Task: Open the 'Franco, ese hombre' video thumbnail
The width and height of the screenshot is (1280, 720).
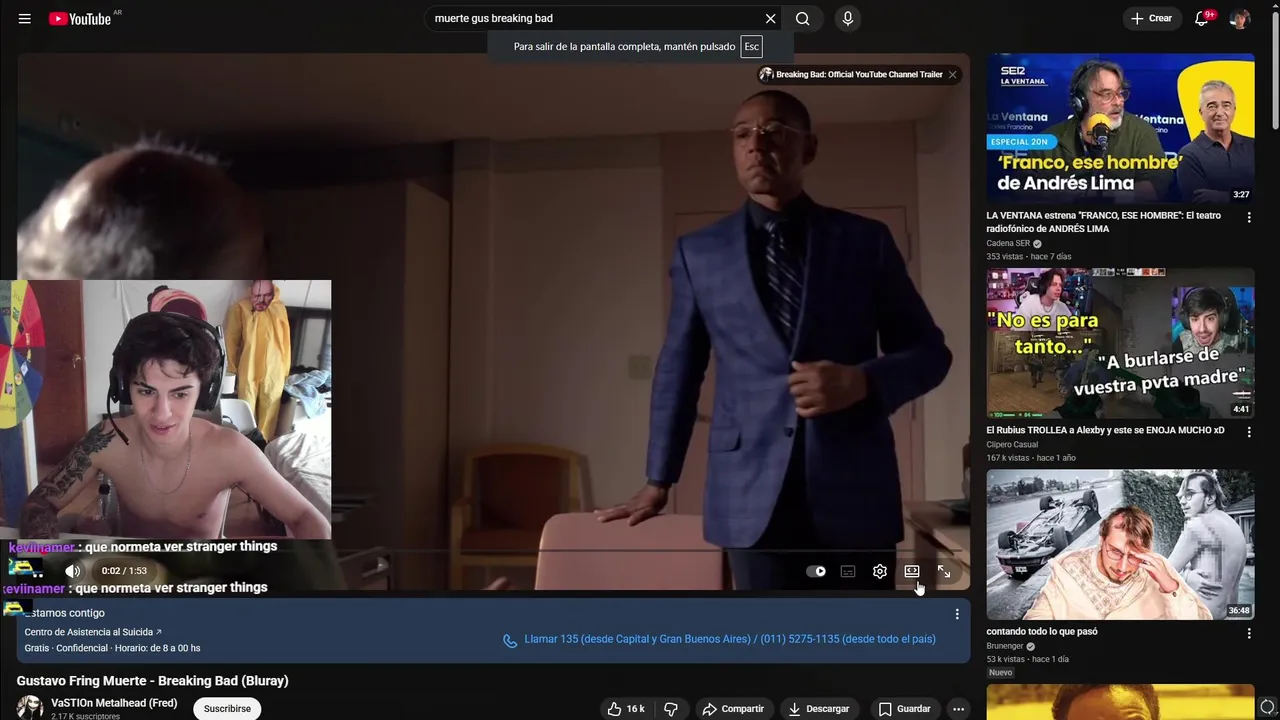Action: [1120, 128]
